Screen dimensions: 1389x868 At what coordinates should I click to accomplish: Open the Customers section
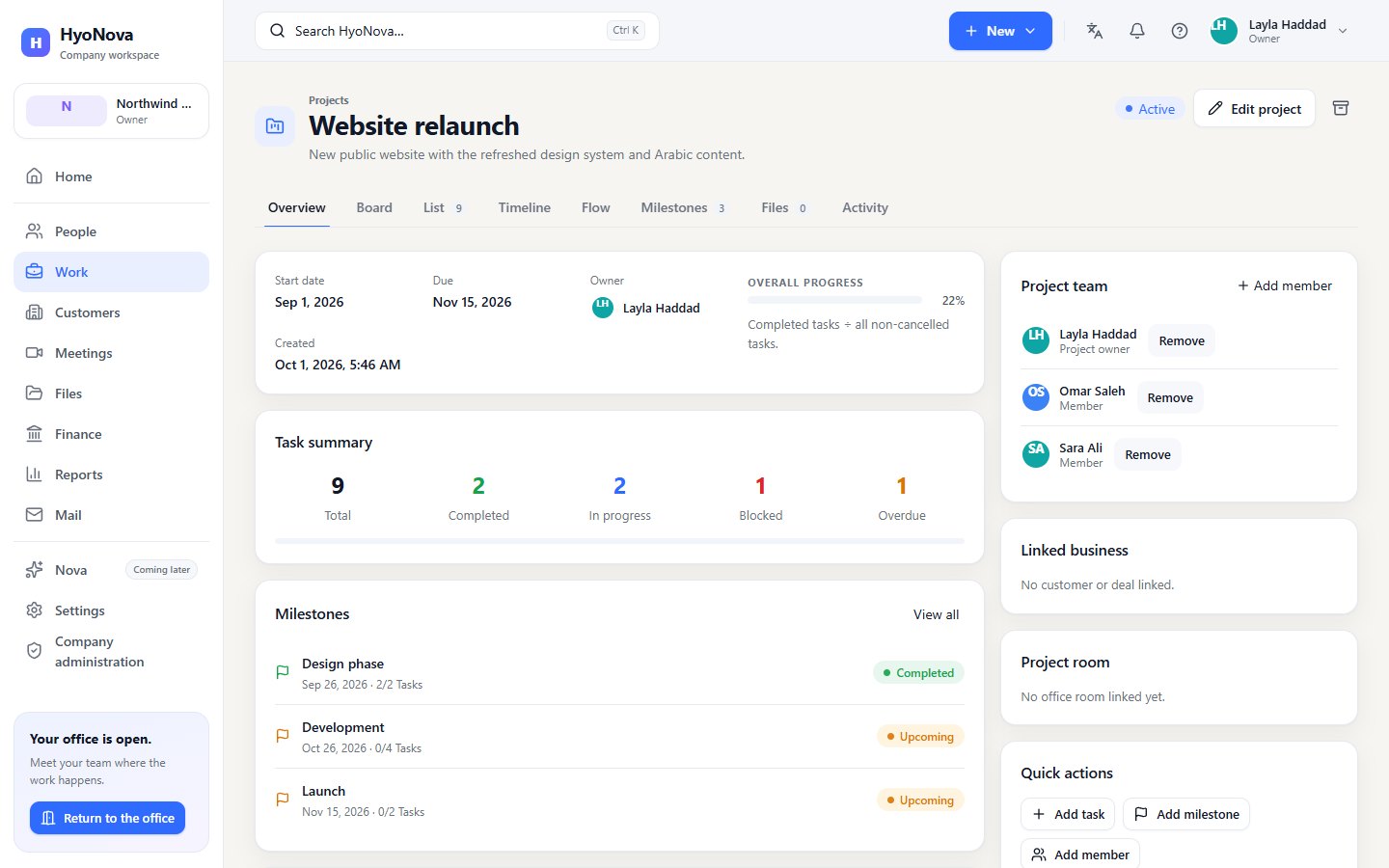[x=111, y=312]
